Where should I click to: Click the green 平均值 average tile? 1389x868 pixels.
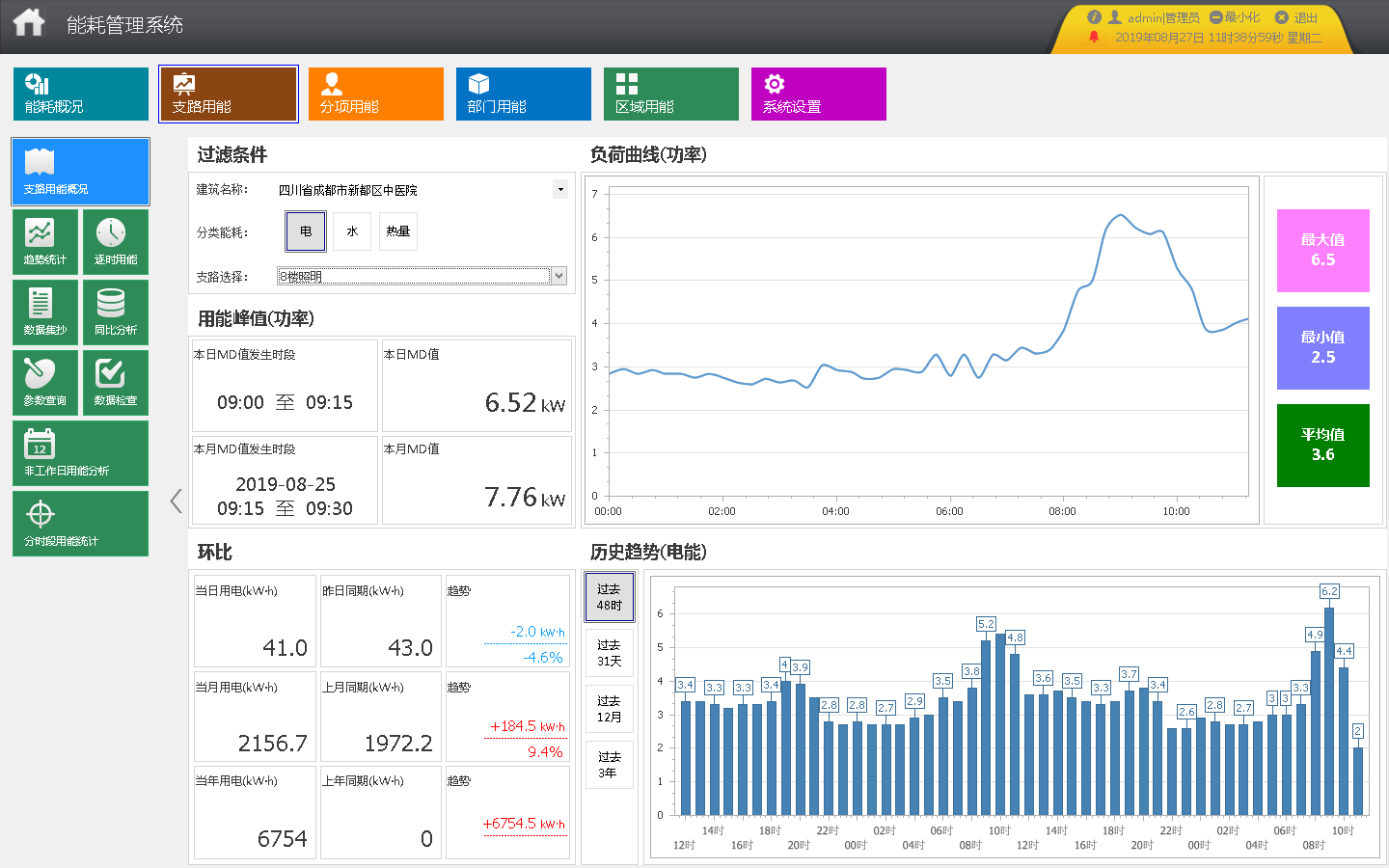coord(1323,446)
